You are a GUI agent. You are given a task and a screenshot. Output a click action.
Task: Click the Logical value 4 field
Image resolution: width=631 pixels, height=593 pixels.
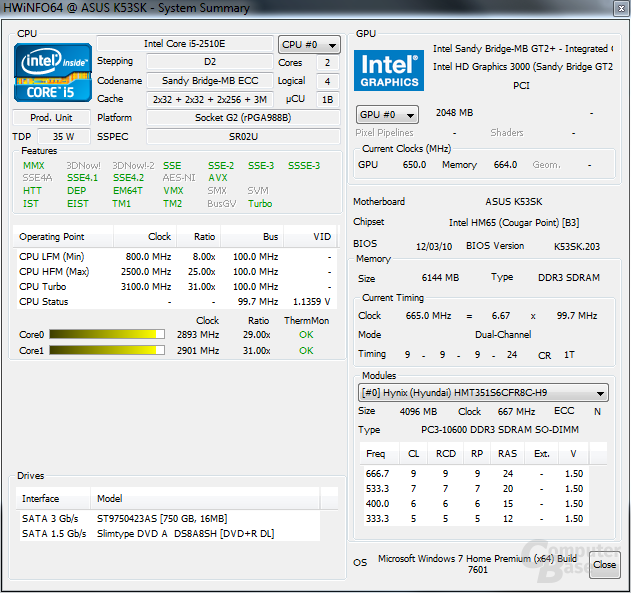pos(328,81)
